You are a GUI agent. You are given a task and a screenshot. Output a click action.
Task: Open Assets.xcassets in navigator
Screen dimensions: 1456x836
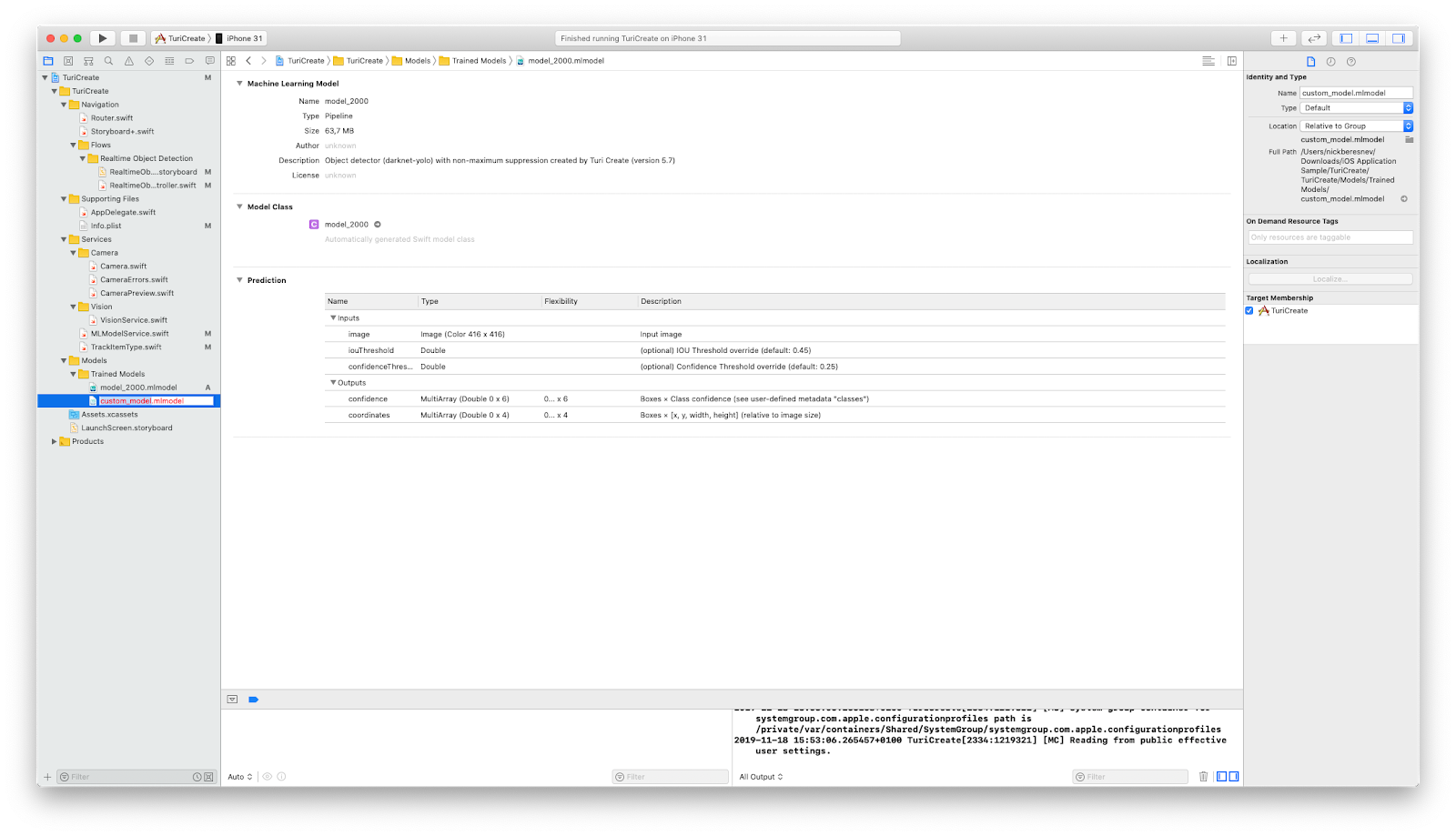tap(109, 415)
